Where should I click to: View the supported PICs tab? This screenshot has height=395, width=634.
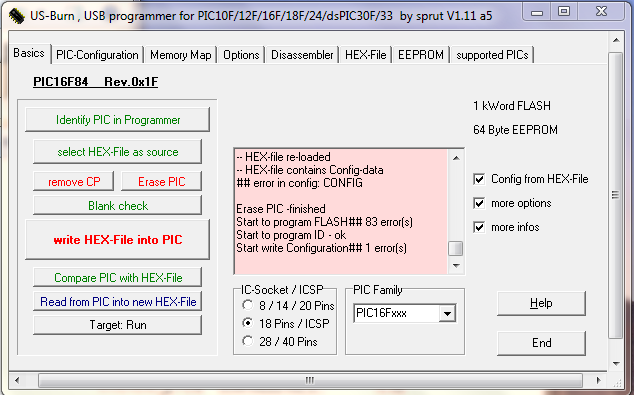point(492,55)
